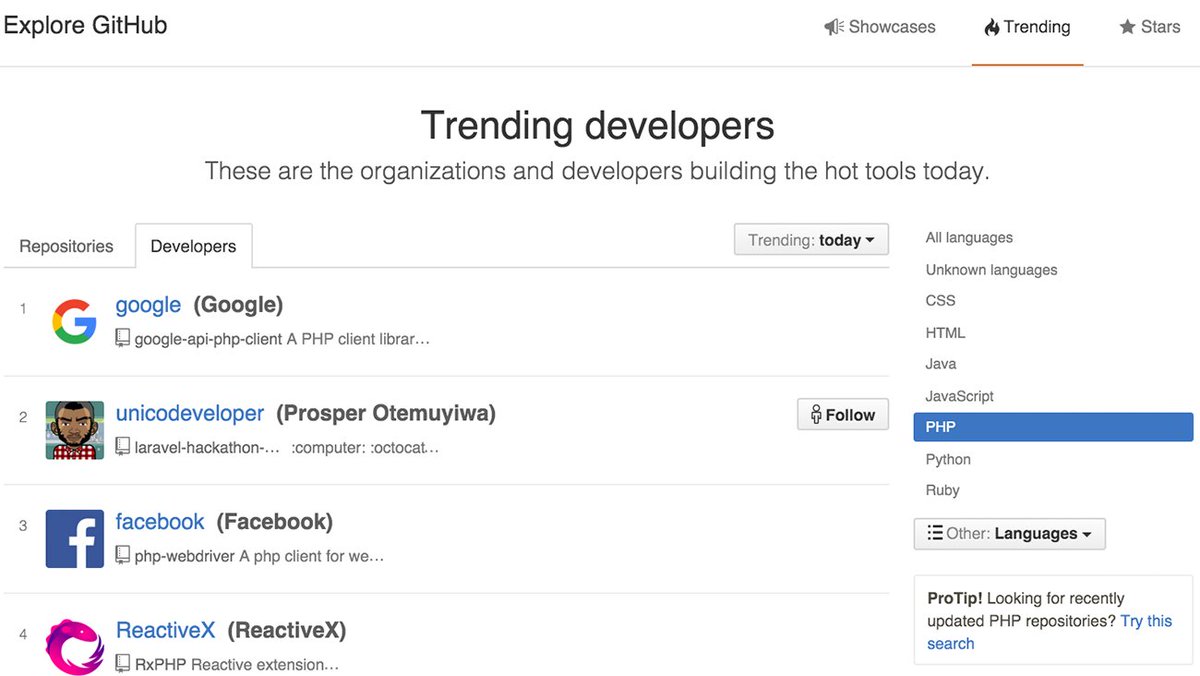
Task: Open the ReactiveX profile link
Action: pos(166,630)
